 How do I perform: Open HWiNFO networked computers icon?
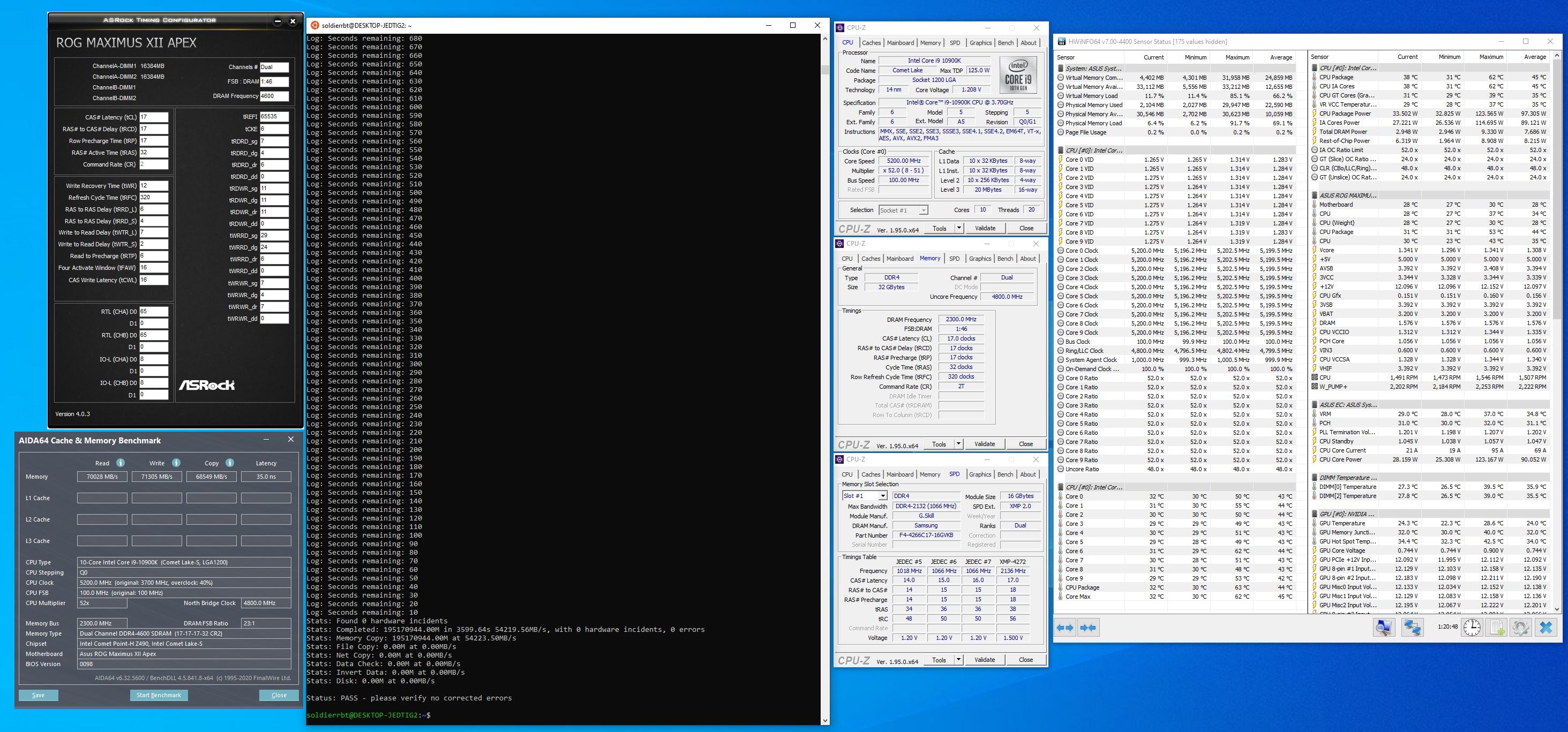[1412, 628]
